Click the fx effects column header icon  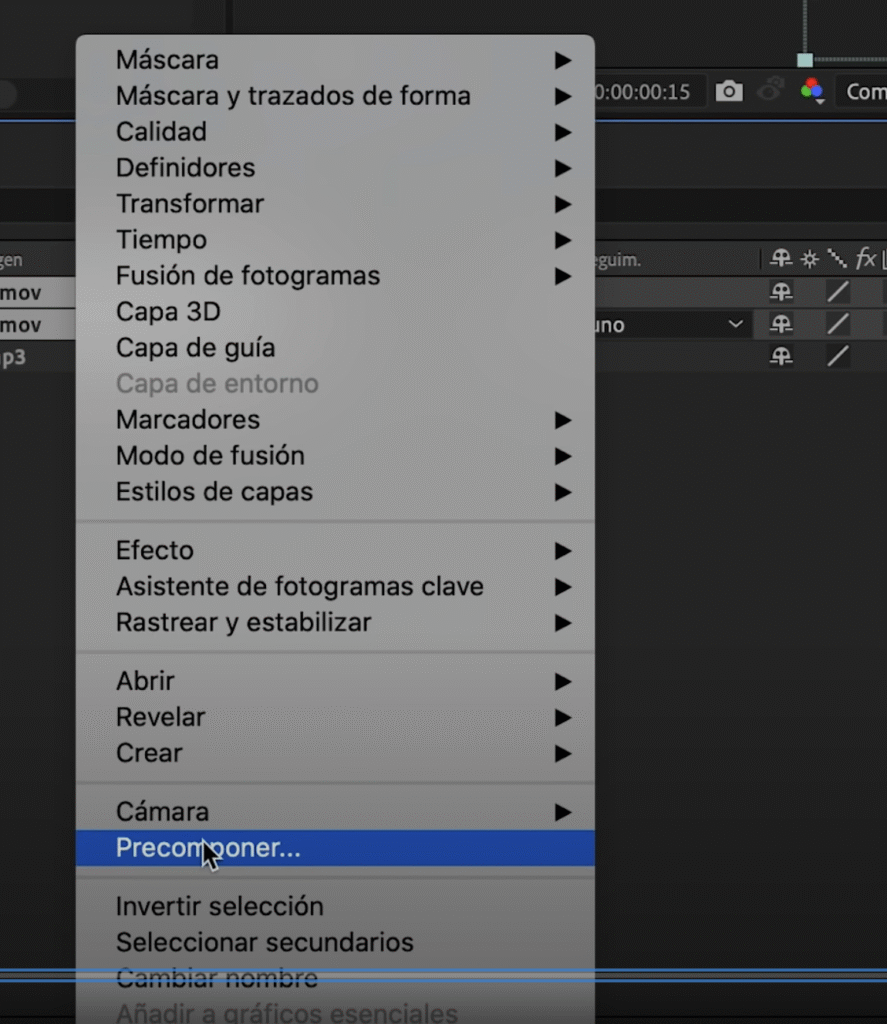865,260
